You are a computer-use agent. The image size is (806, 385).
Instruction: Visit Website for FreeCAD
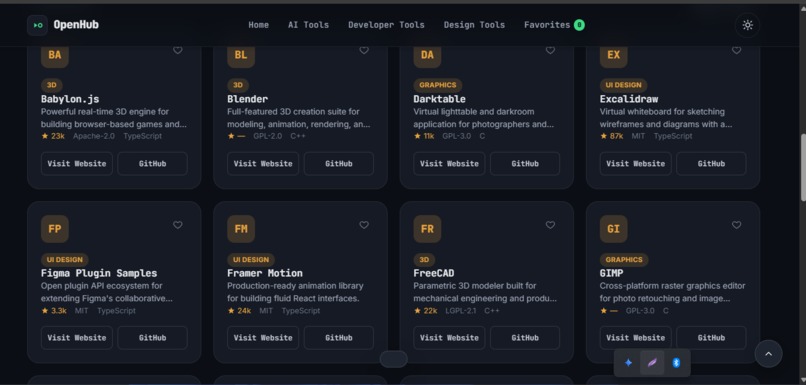click(449, 338)
